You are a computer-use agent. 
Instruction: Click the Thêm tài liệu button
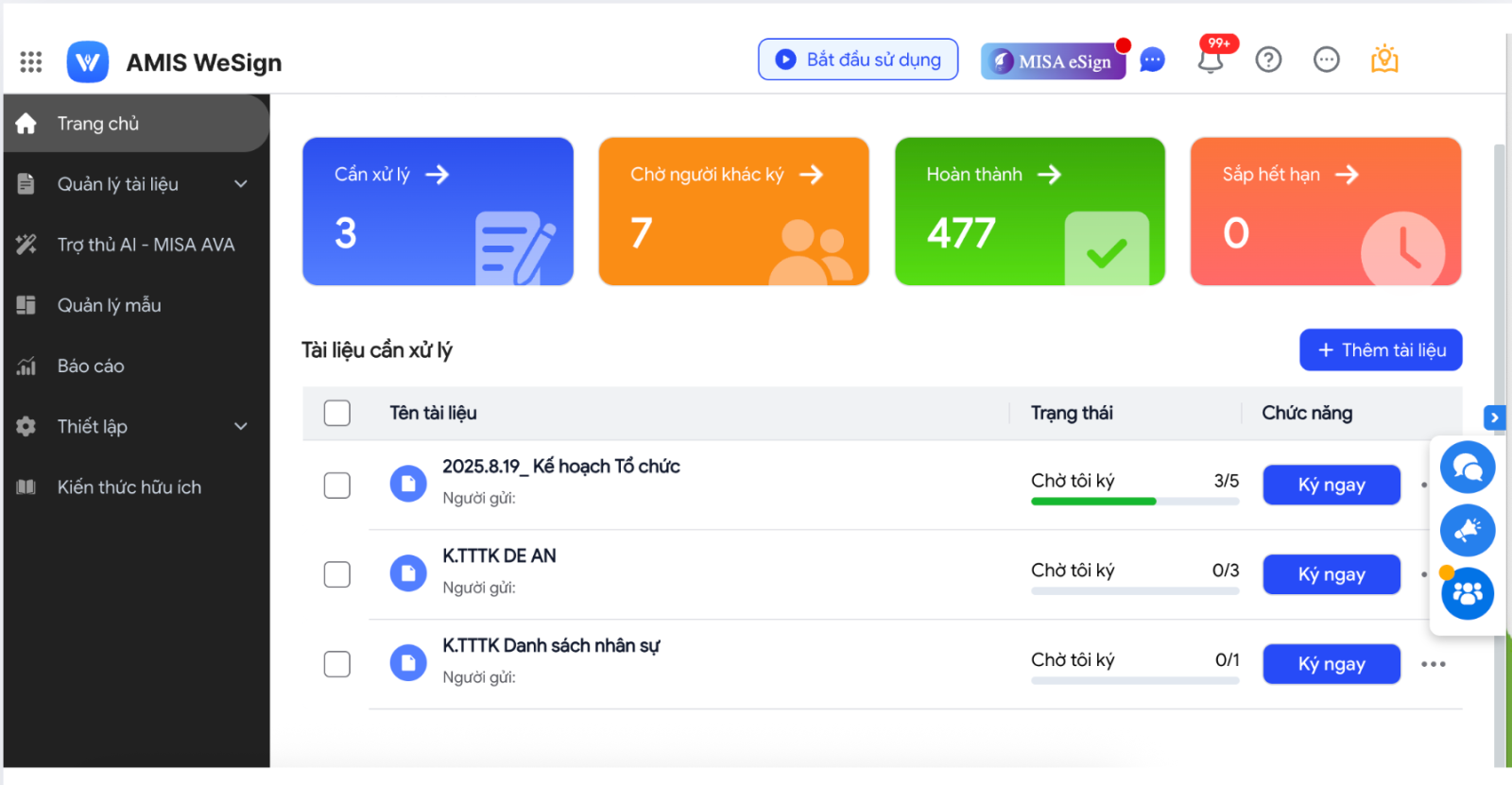[1381, 350]
